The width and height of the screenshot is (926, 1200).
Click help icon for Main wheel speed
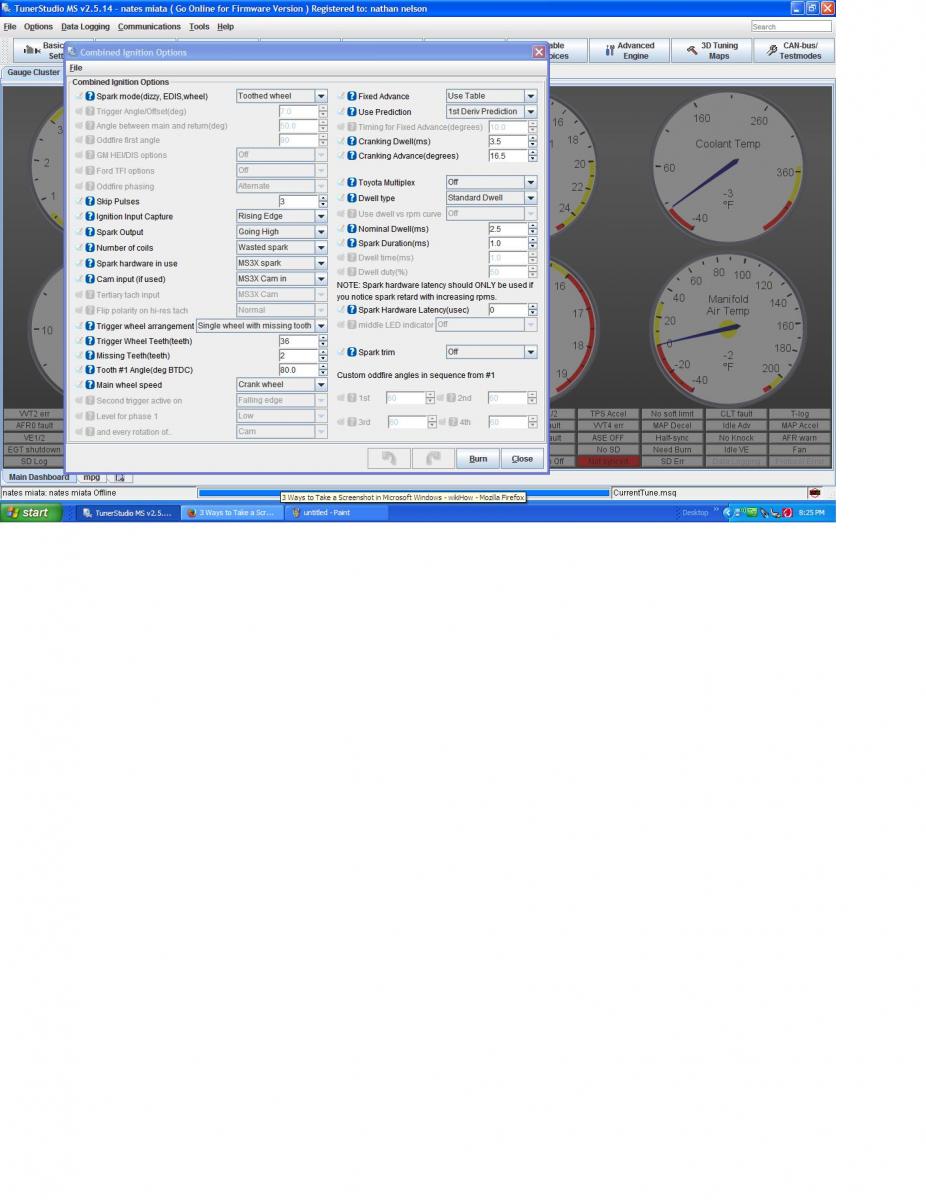[90, 384]
